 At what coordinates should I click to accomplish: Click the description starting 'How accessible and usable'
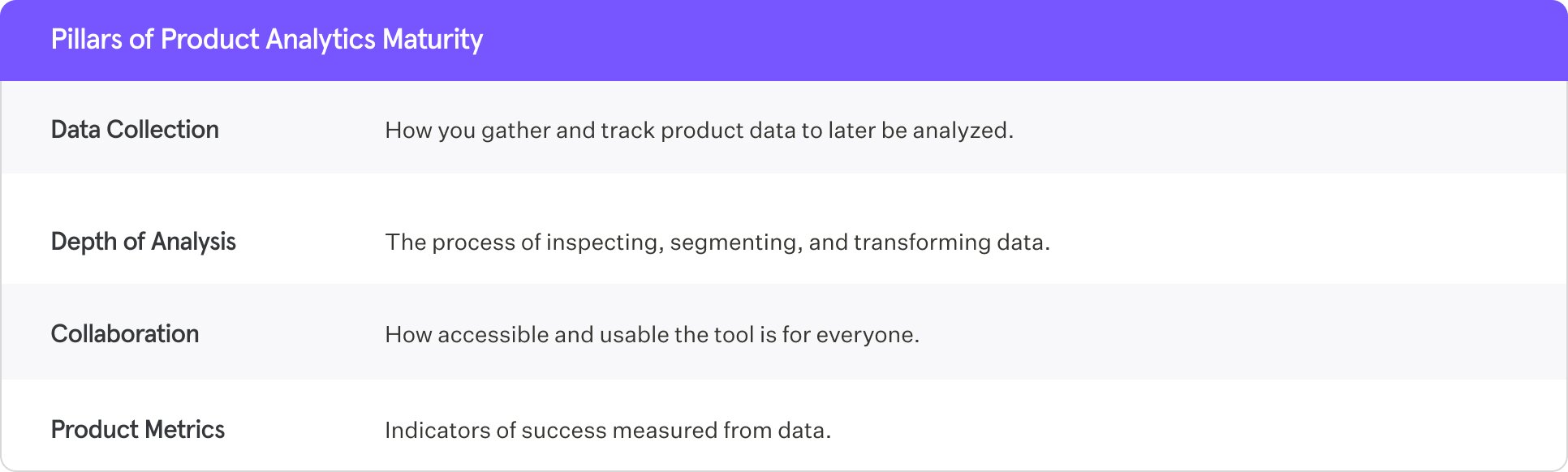[x=652, y=335]
